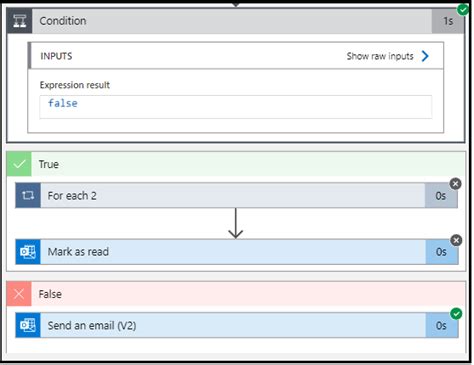
Task: Click the green checkmark of True branch
Action: pos(19,164)
